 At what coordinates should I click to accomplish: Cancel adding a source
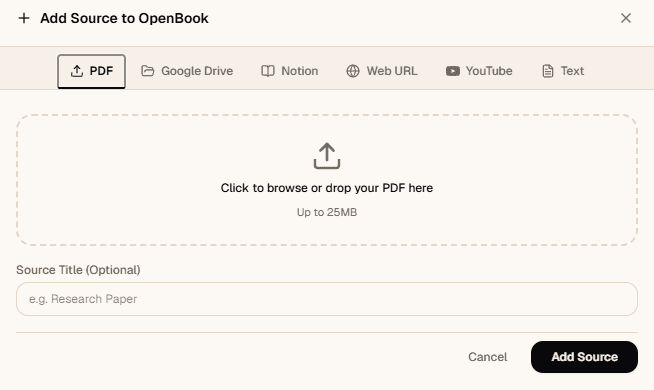tap(488, 357)
